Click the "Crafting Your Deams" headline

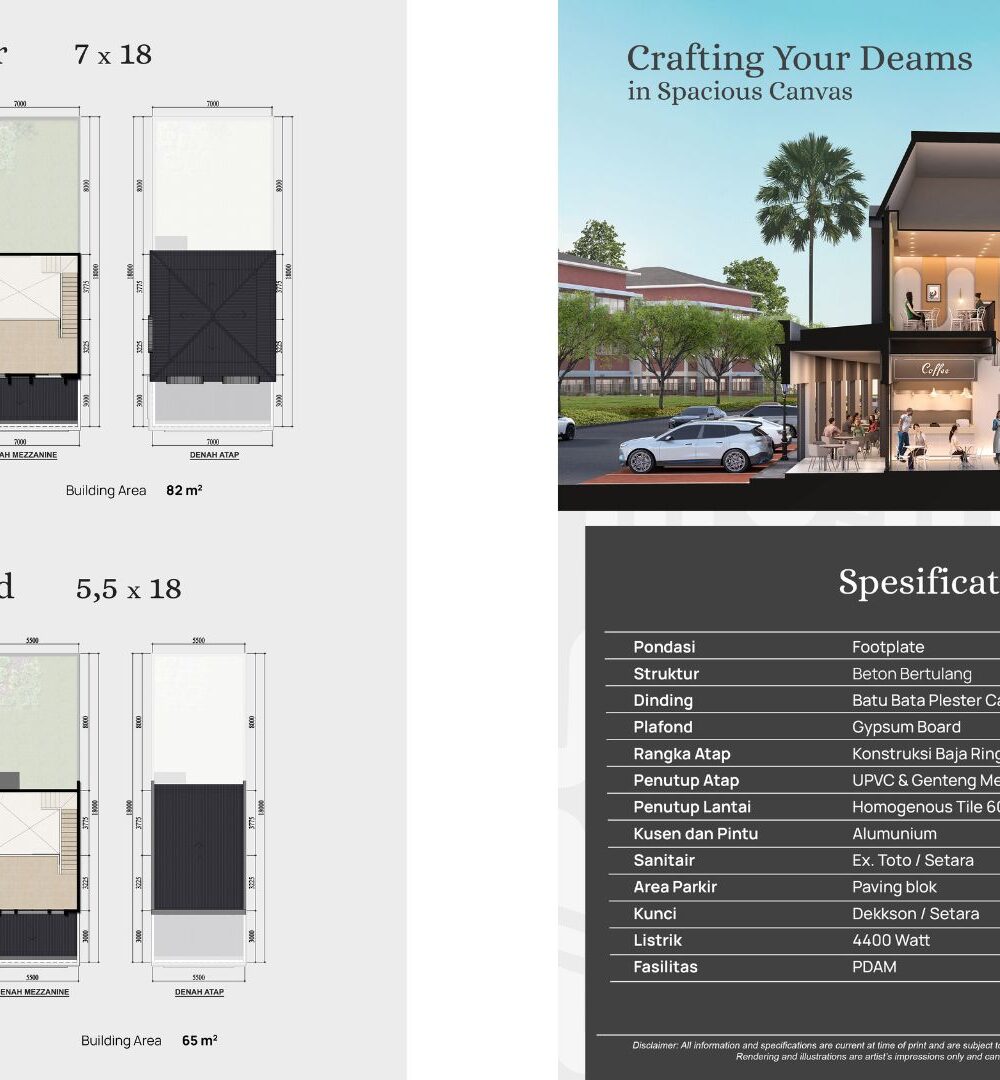click(799, 59)
